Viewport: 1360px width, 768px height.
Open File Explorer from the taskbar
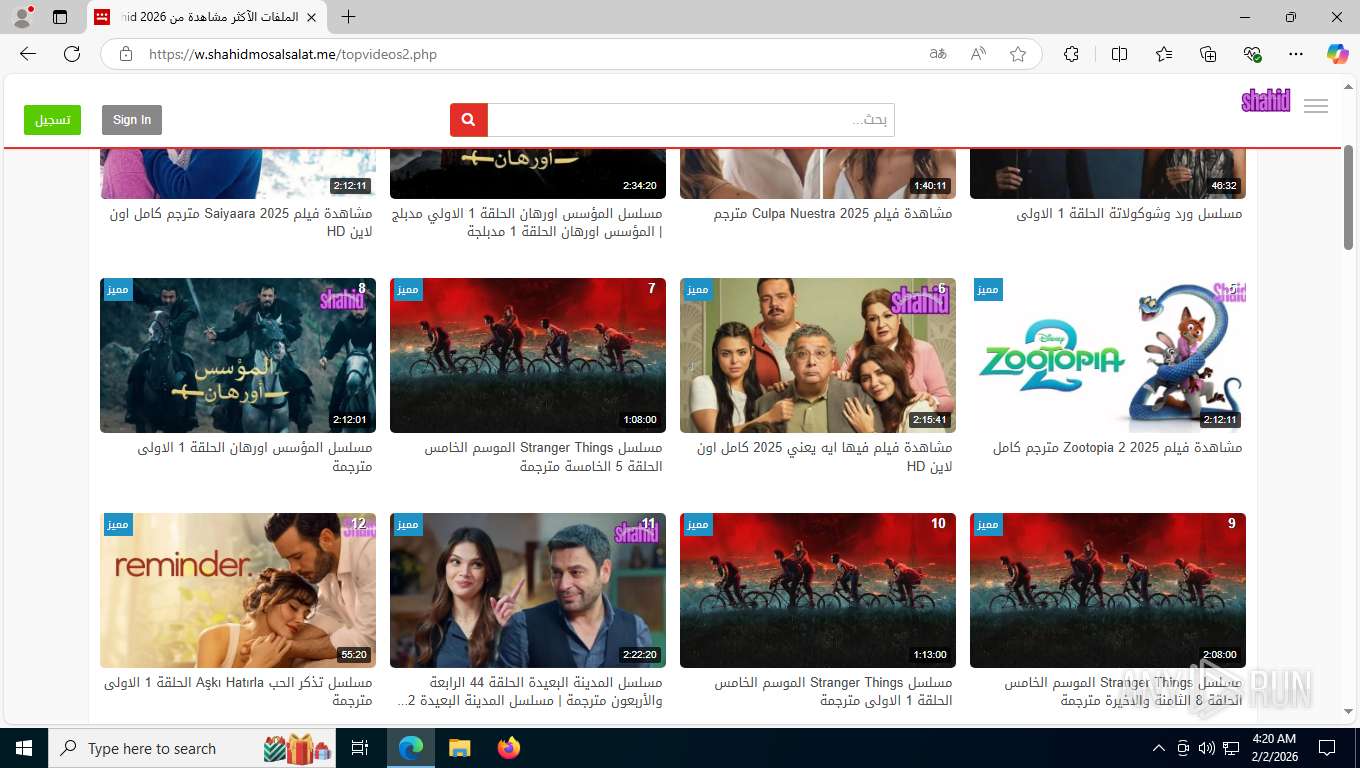click(x=459, y=748)
